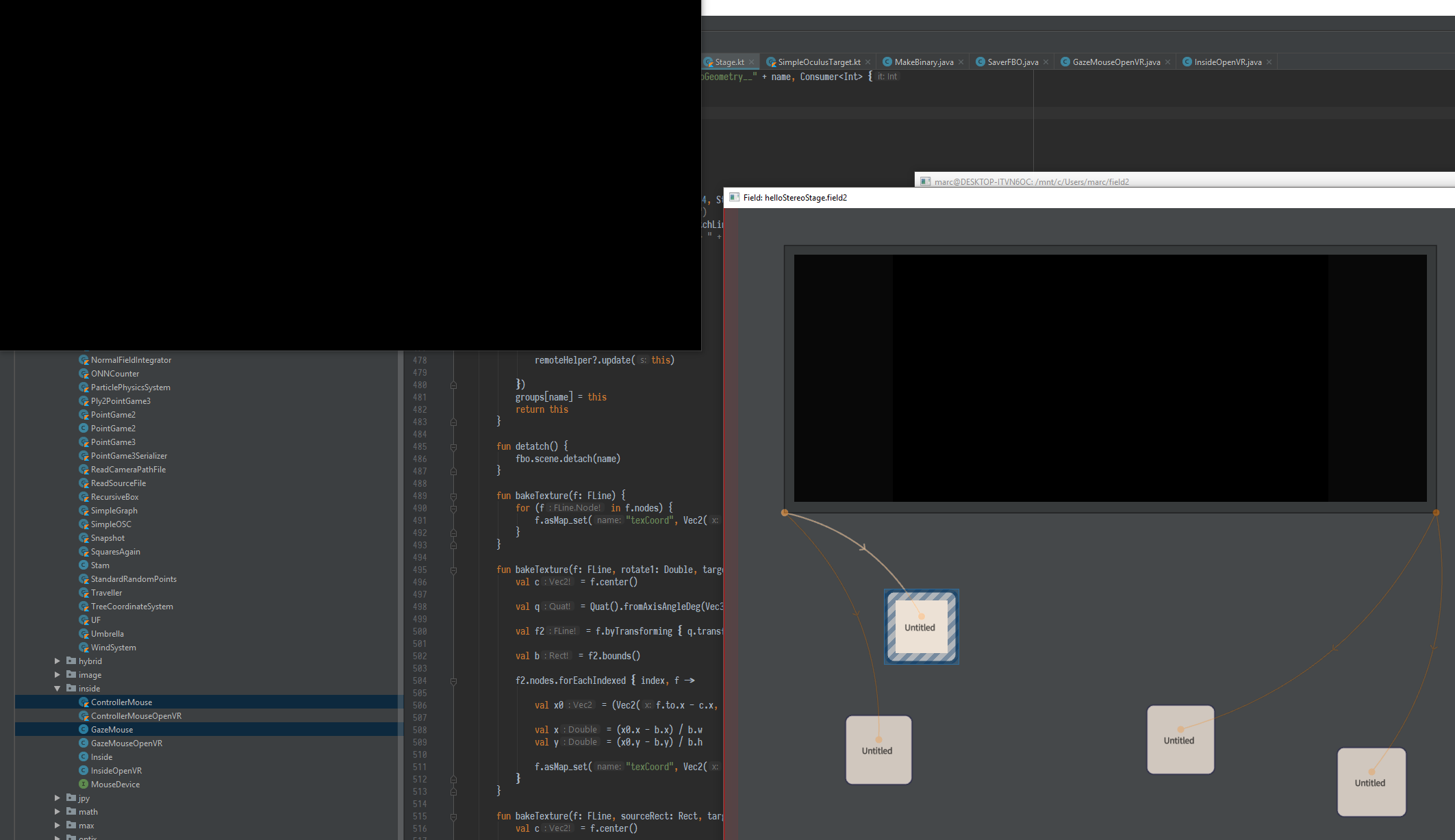
Task: Click the terminal window title bar marc@DESKTOP-ITVN6OC
Action: click(1185, 181)
